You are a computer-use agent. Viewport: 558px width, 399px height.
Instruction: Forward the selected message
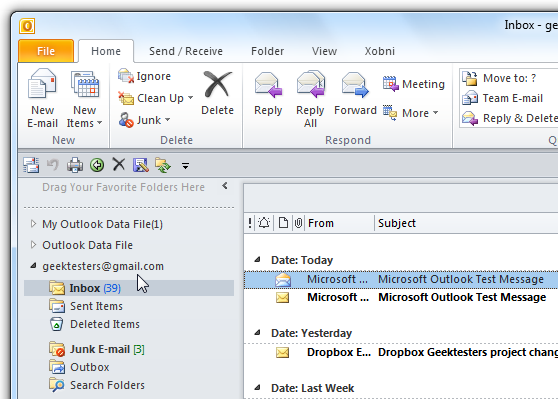(x=355, y=94)
